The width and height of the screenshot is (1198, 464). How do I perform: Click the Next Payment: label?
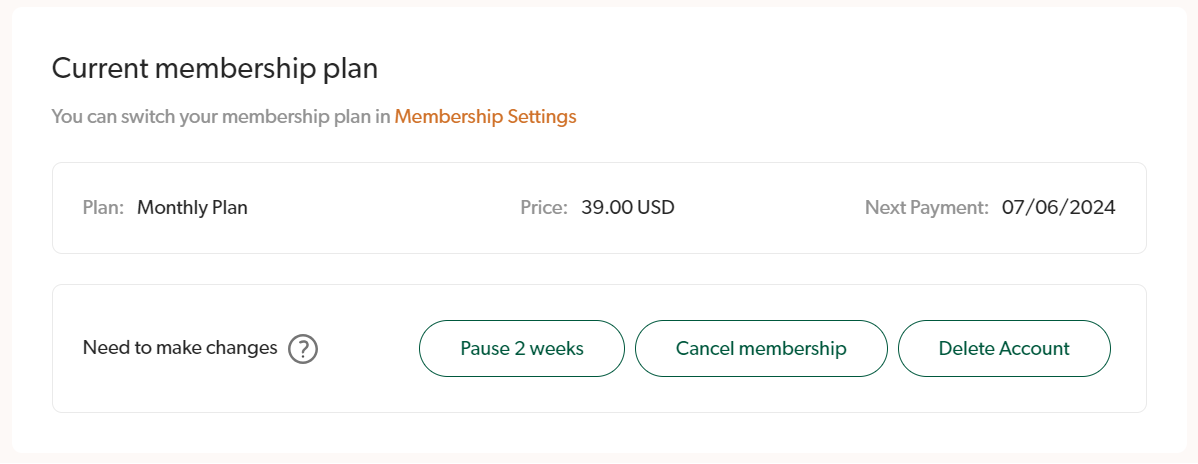[x=927, y=208]
